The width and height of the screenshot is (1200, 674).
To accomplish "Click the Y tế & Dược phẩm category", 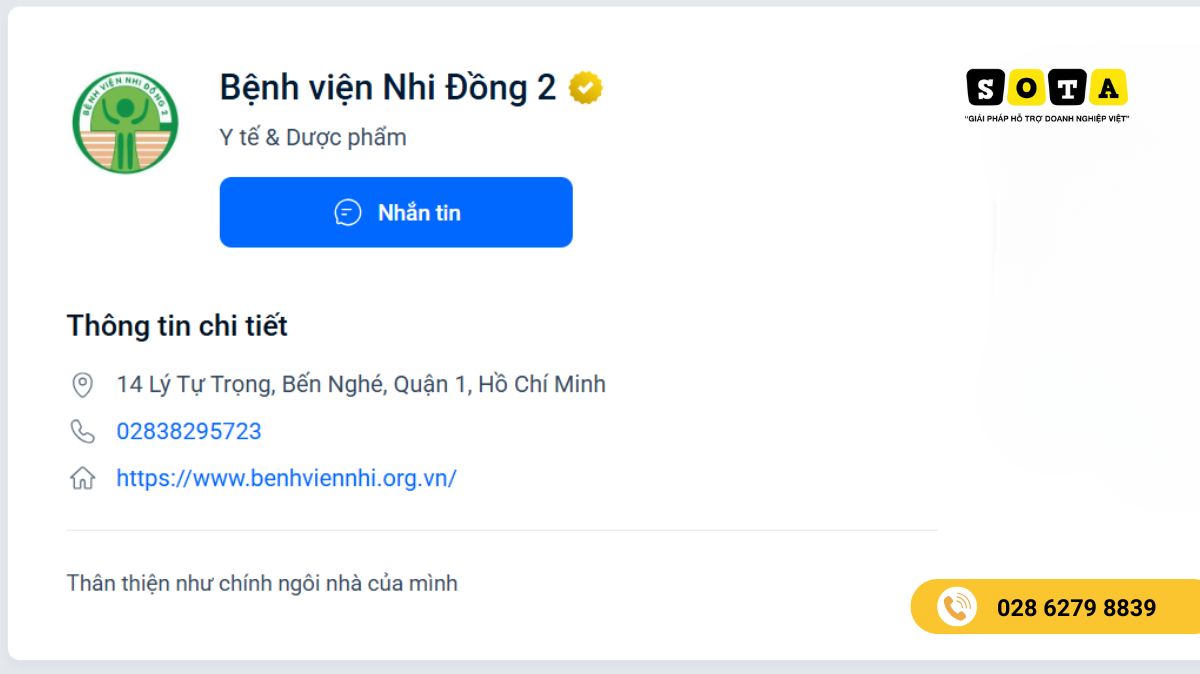I will click(313, 137).
